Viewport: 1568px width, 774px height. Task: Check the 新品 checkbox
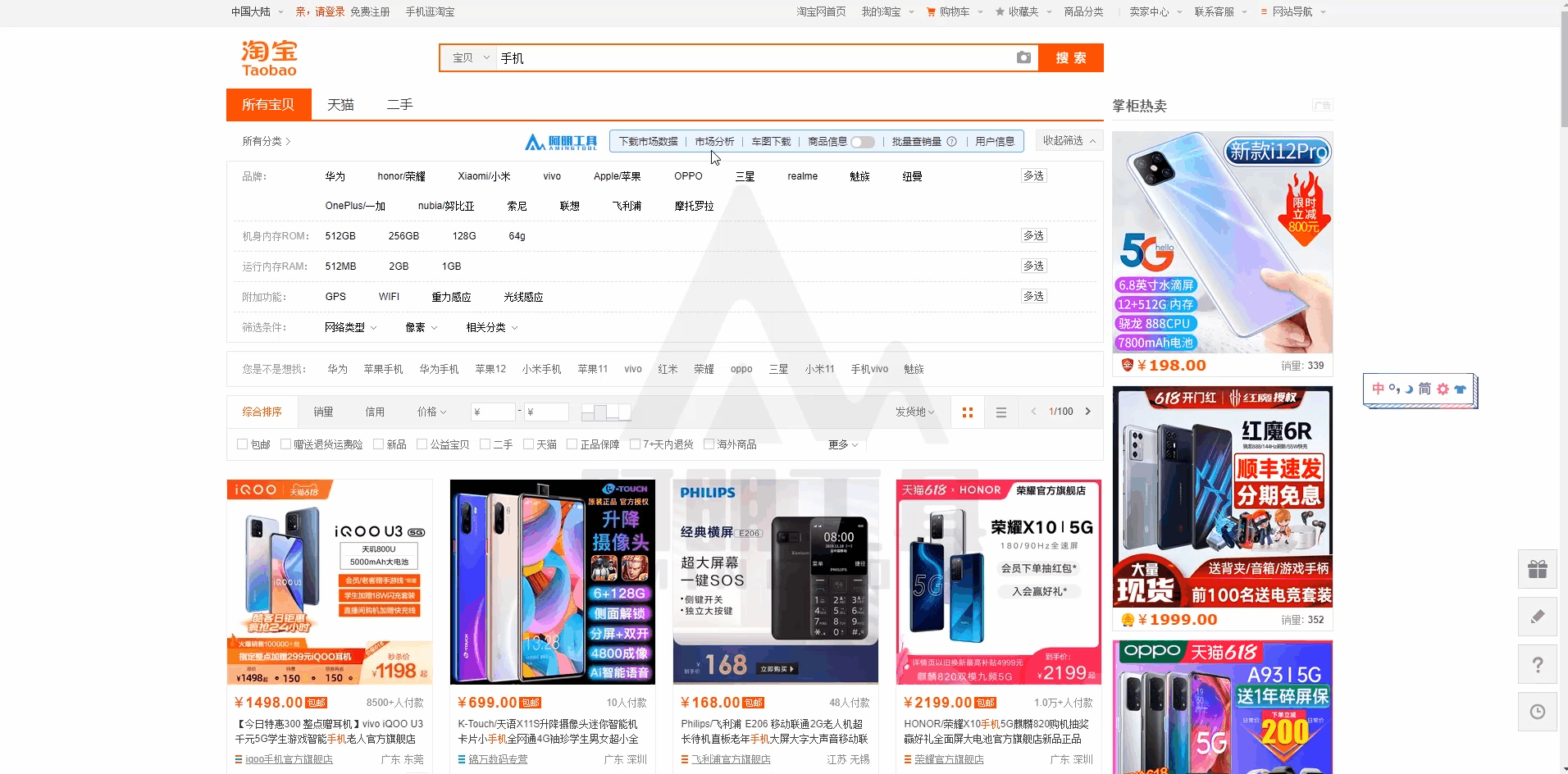tap(378, 444)
